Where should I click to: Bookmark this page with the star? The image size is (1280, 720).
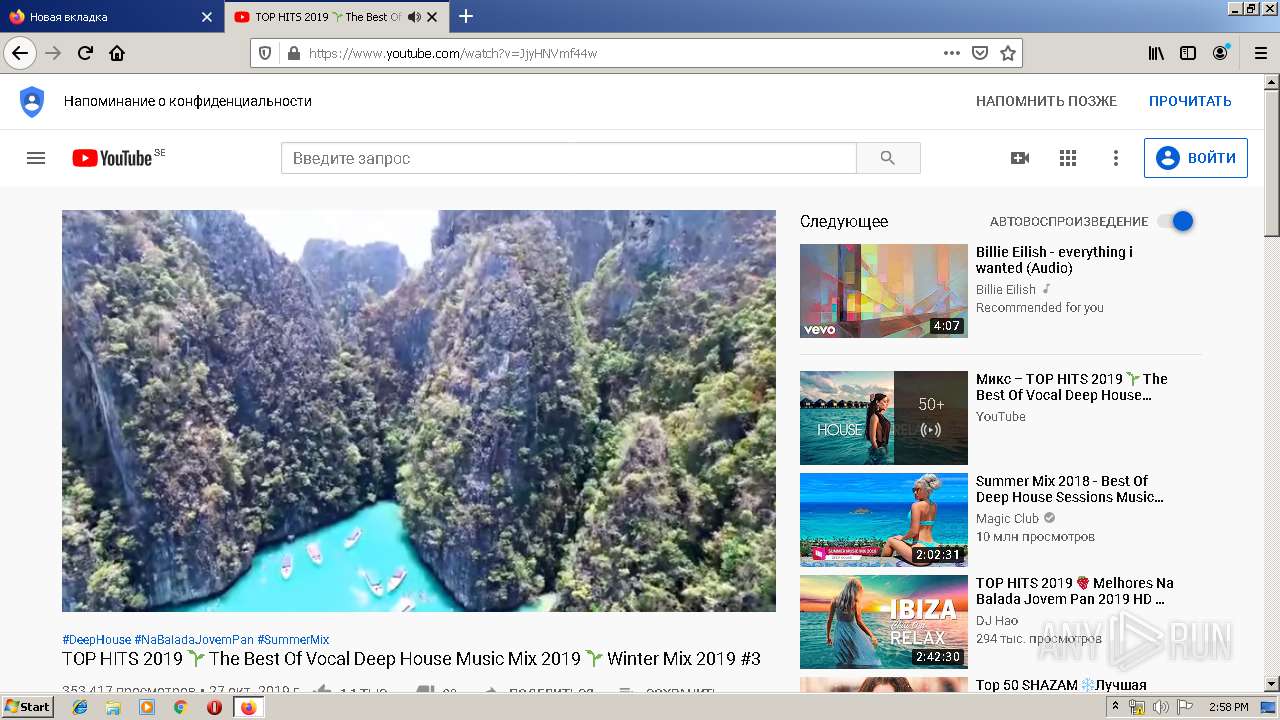point(1008,53)
